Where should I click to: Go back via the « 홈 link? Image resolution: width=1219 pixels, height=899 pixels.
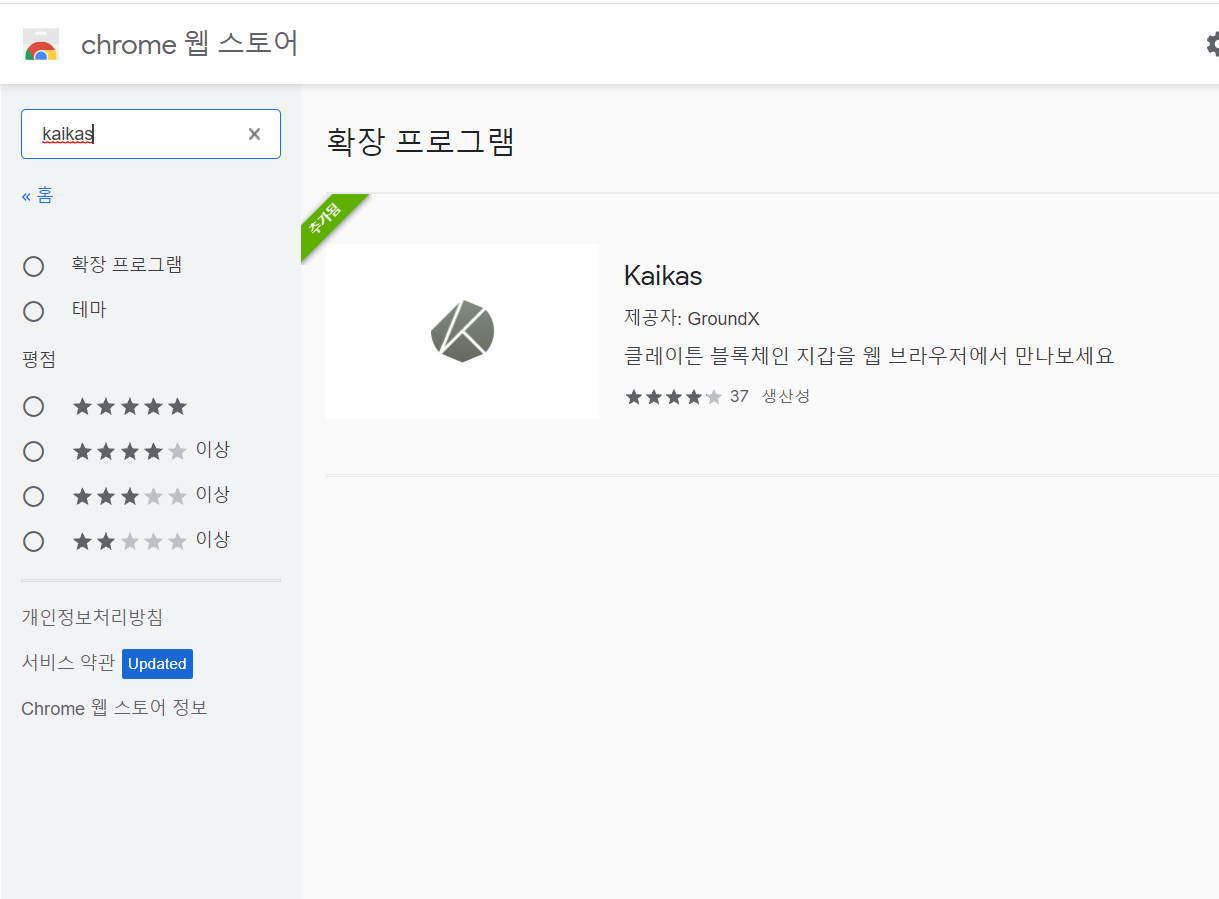pos(38,195)
